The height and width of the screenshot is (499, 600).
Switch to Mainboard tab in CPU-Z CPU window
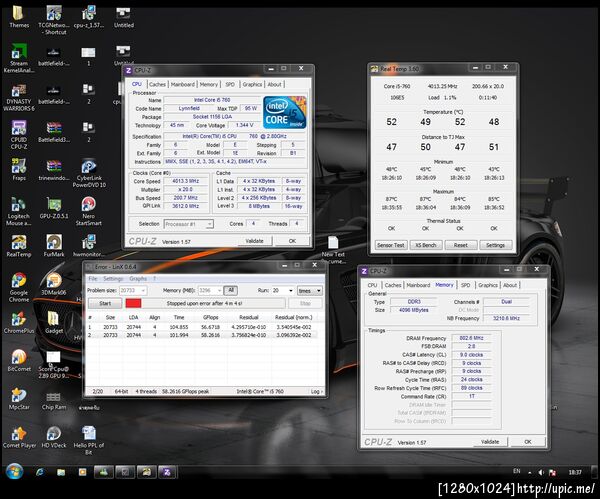pos(183,84)
